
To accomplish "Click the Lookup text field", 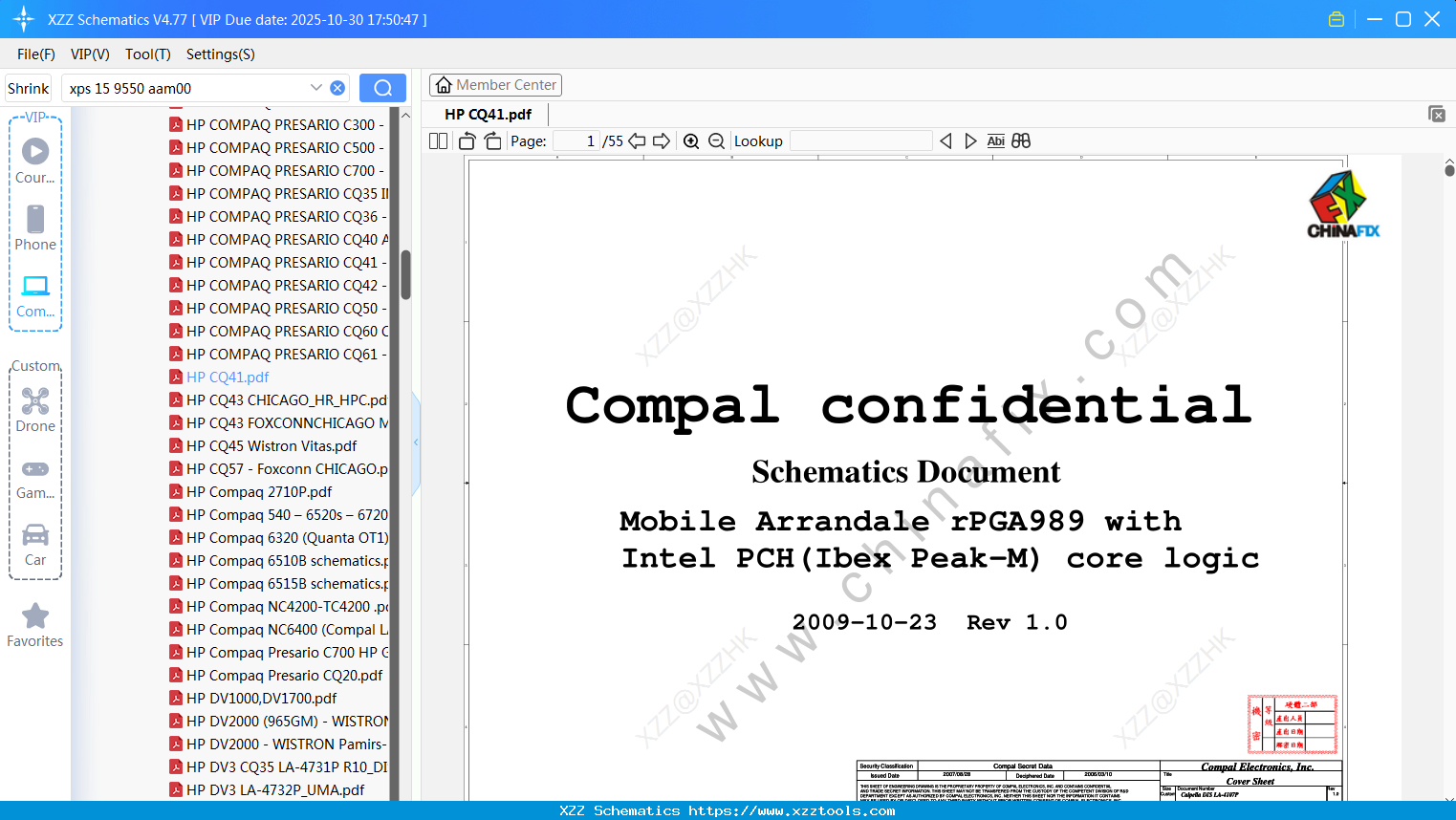I will (x=861, y=140).
